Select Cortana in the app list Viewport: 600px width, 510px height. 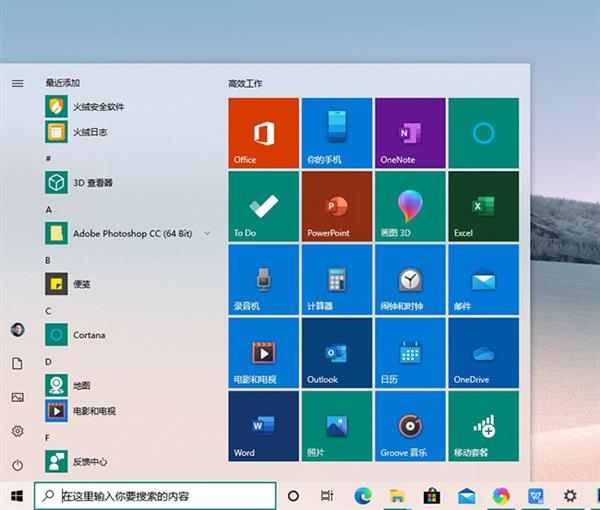pos(88,335)
